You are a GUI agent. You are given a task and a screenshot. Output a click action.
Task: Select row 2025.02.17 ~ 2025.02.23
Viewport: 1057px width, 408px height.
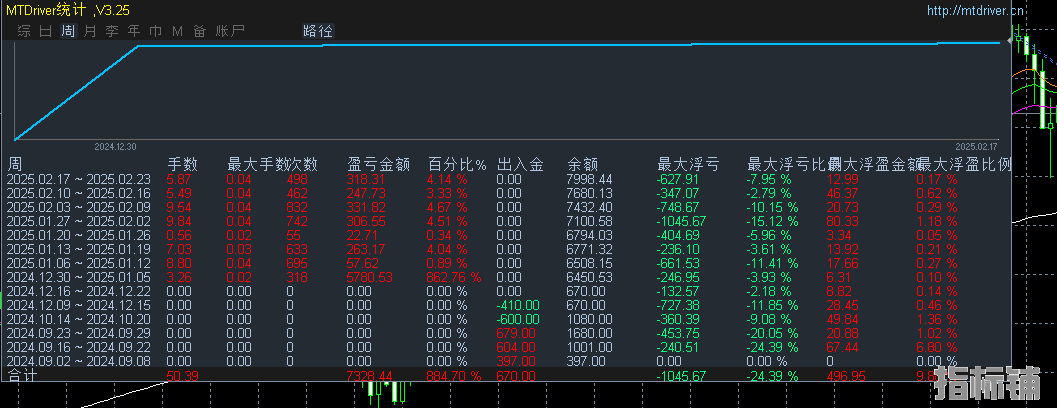508,179
